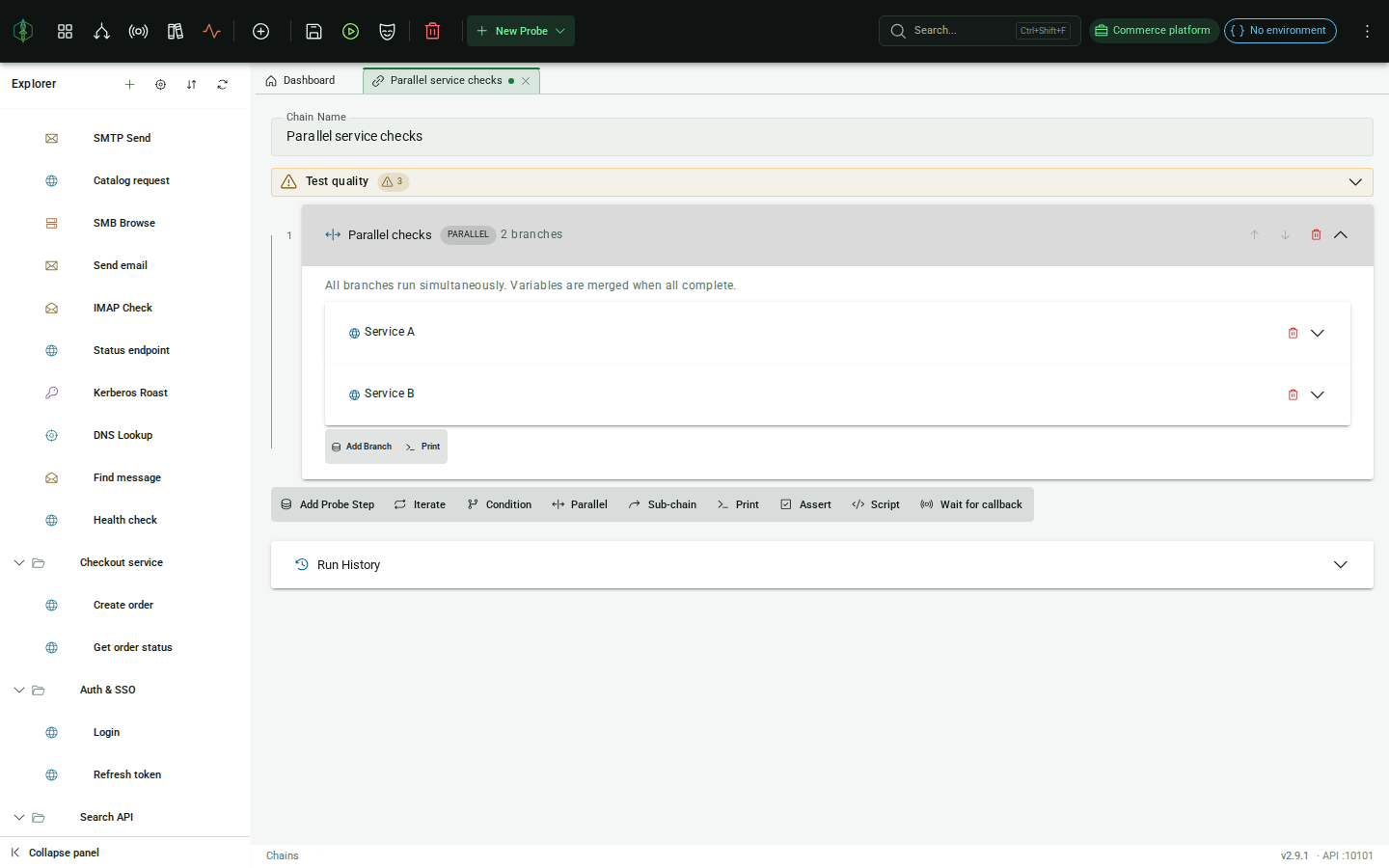Image resolution: width=1389 pixels, height=868 pixels.
Task: Delete the Service A branch
Action: point(1293,333)
